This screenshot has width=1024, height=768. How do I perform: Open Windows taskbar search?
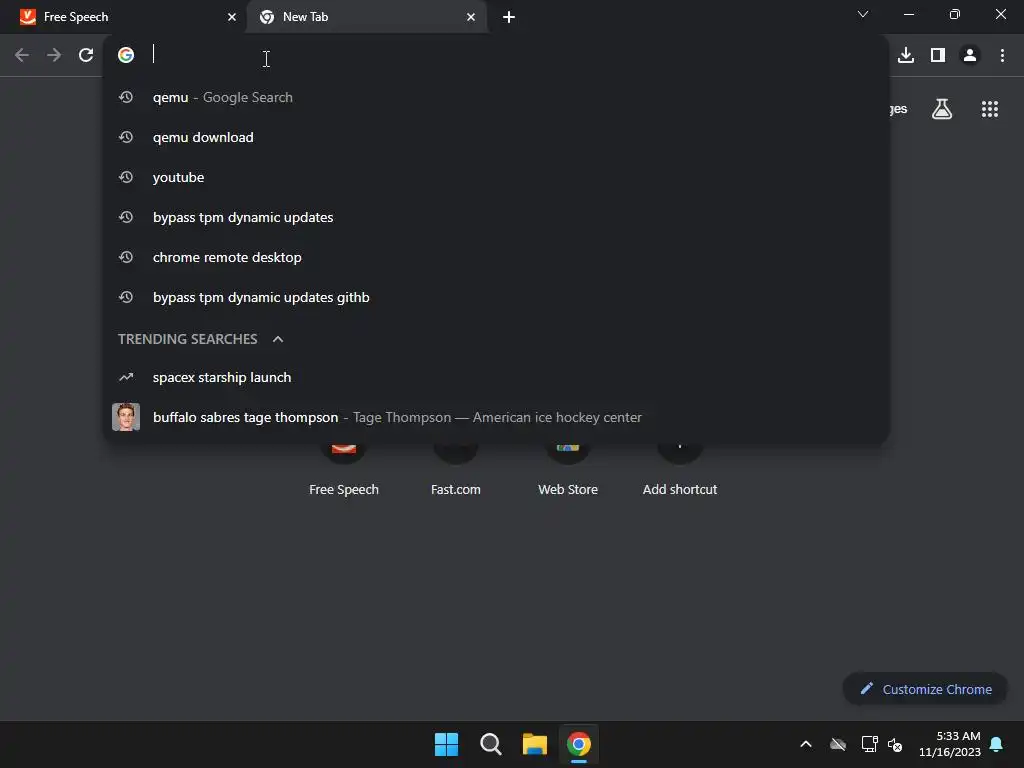pos(490,744)
